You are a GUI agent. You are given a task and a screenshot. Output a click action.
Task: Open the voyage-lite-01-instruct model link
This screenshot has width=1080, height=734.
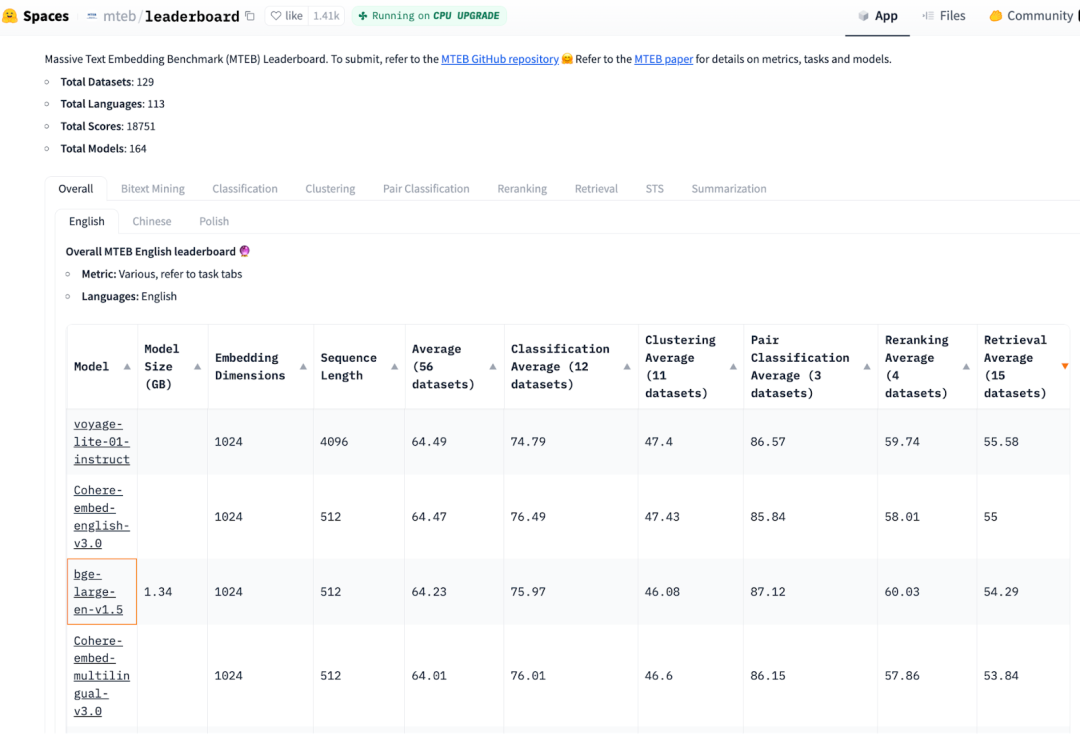pos(102,441)
